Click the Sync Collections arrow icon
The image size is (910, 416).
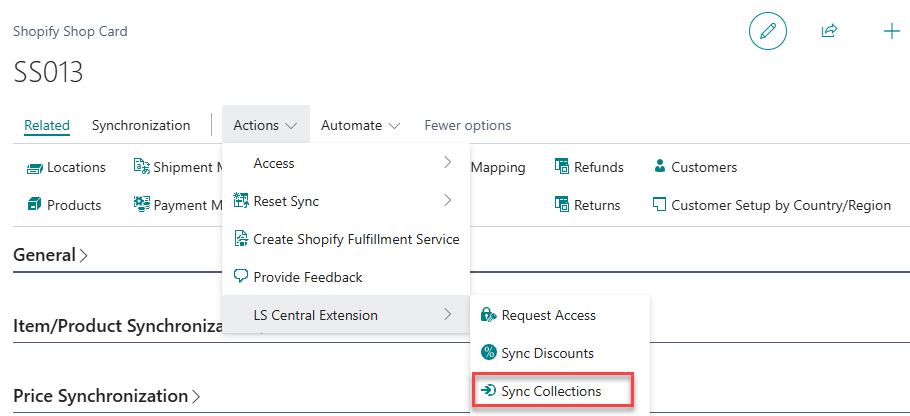(489, 391)
